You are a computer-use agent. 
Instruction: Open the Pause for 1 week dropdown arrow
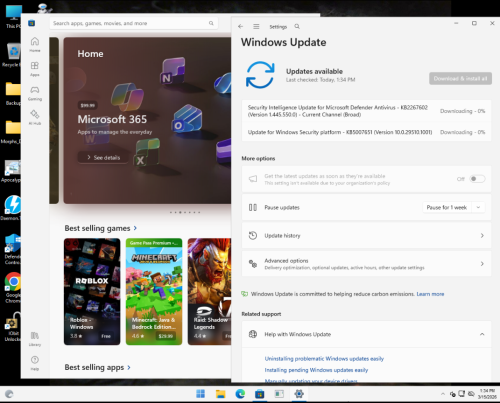click(x=478, y=207)
